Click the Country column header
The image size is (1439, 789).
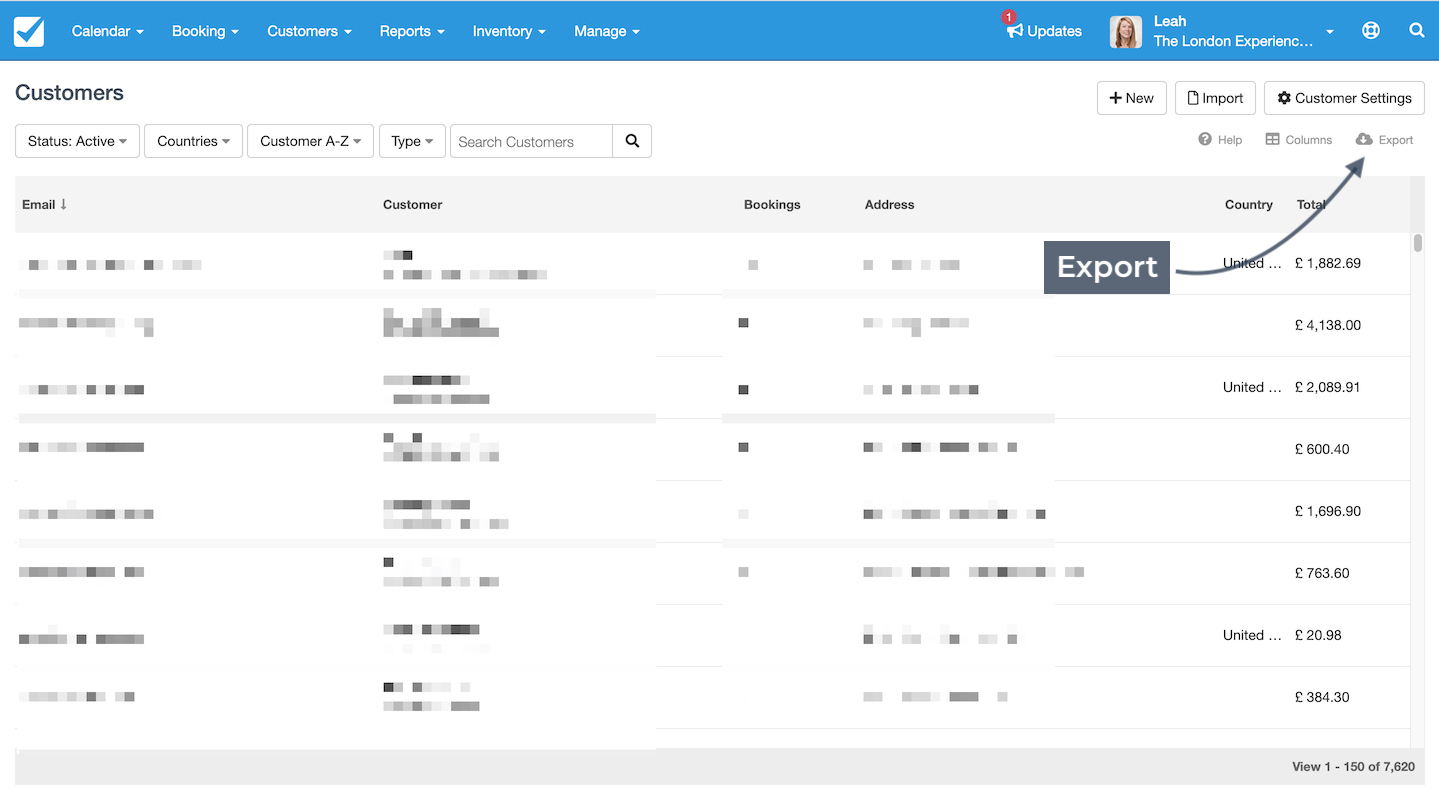pos(1248,204)
